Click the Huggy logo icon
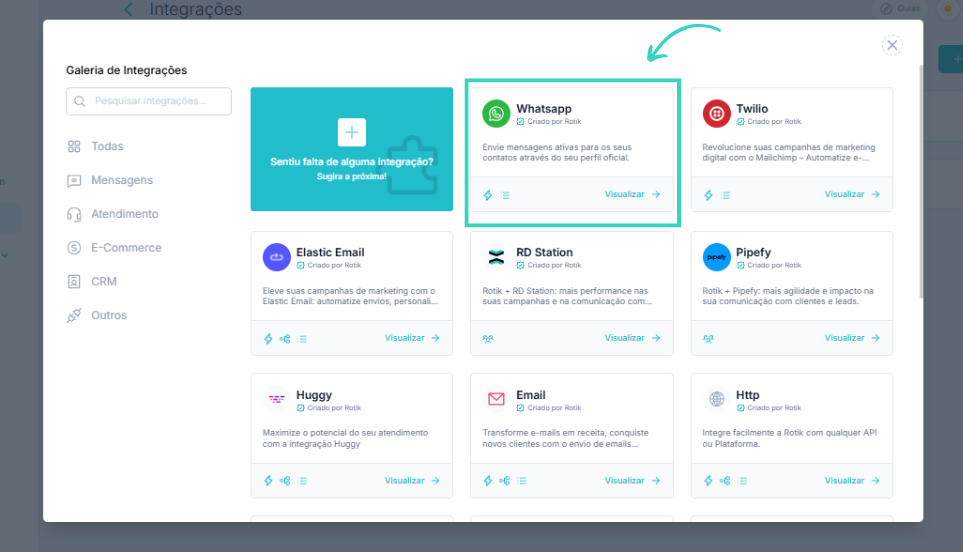 [276, 399]
